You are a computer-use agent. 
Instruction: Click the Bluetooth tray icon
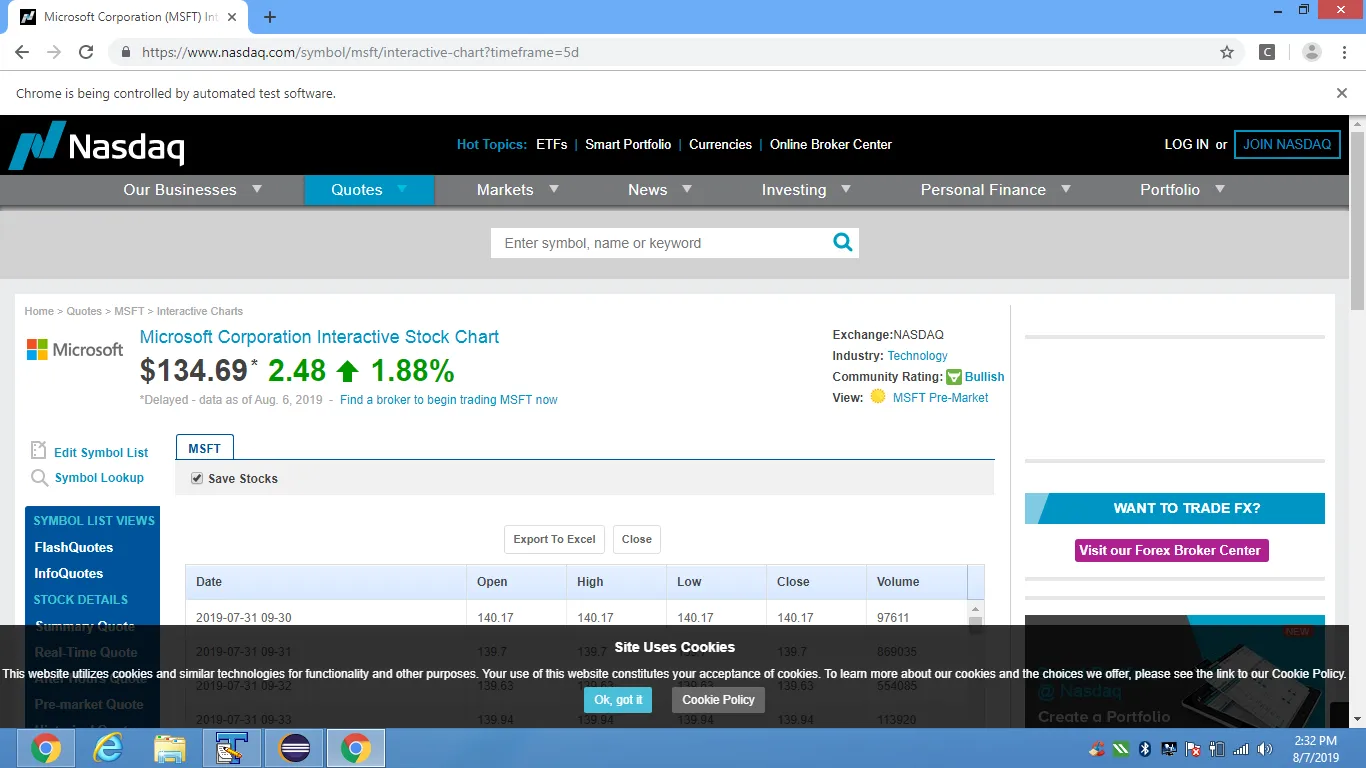tap(1145, 749)
